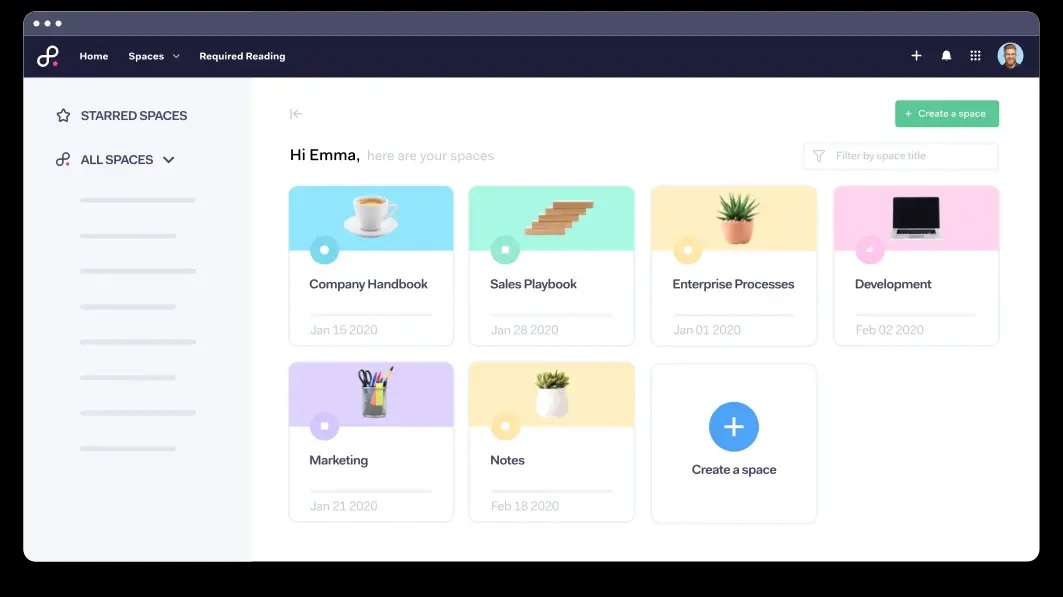
Task: Collapse the All Spaces chevron
Action: [169, 160]
